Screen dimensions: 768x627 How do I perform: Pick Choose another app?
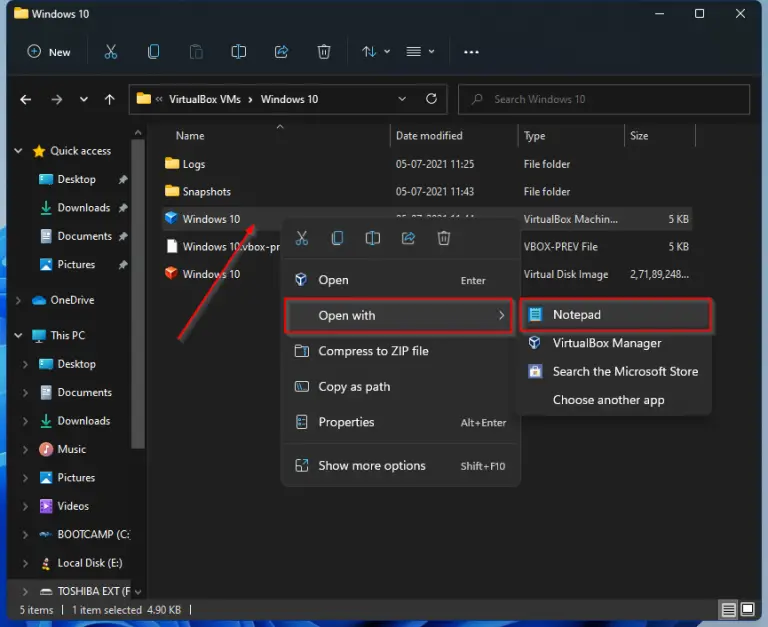(x=616, y=400)
